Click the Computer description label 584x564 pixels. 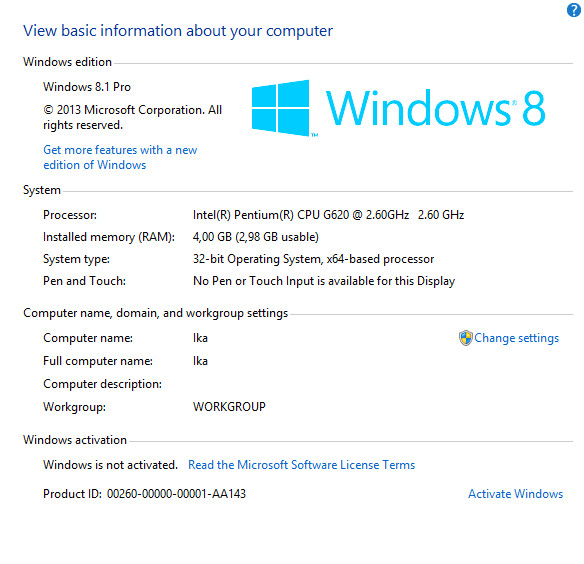pyautogui.click(x=102, y=384)
